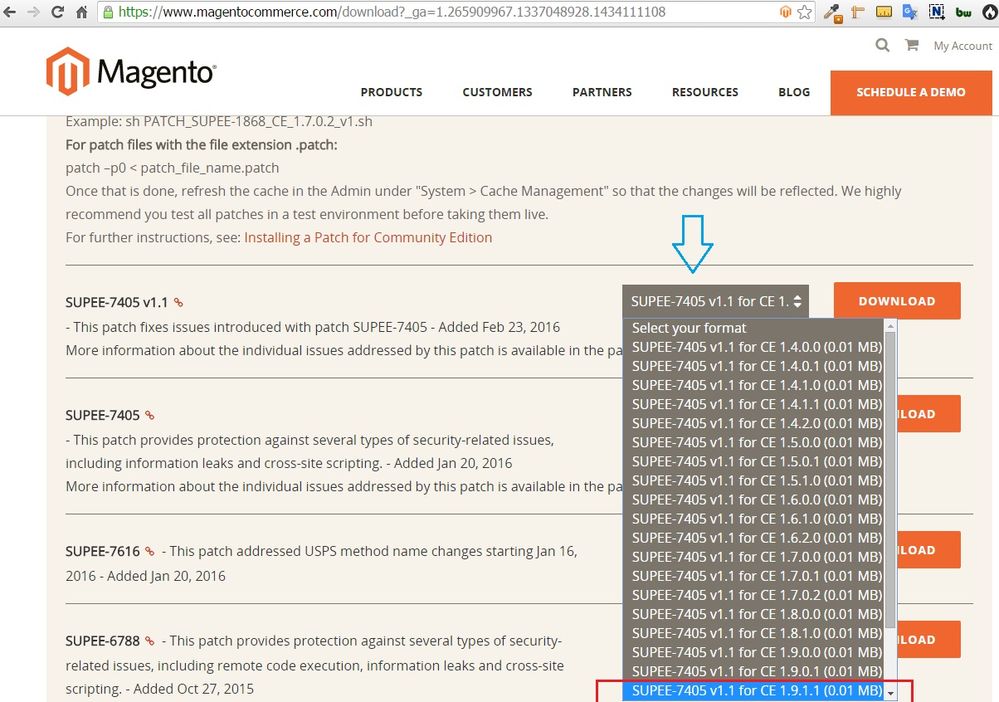The height and width of the screenshot is (702, 999).
Task: Click the partly hidden Download button for SUPEE-6788
Action: click(x=928, y=640)
